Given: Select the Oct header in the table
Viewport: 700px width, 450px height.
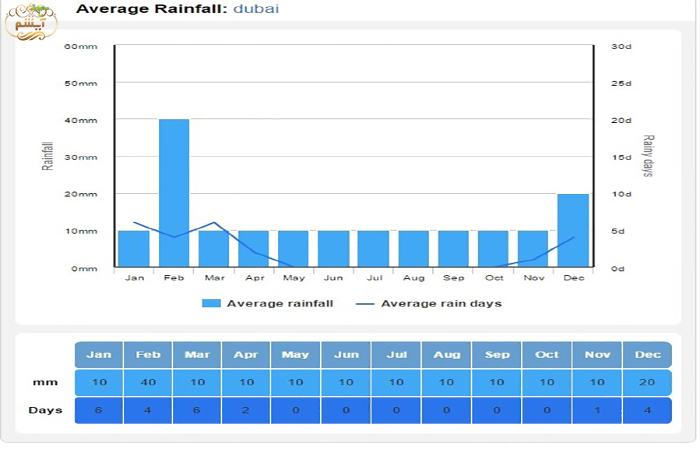Looking at the screenshot, I should (547, 355).
